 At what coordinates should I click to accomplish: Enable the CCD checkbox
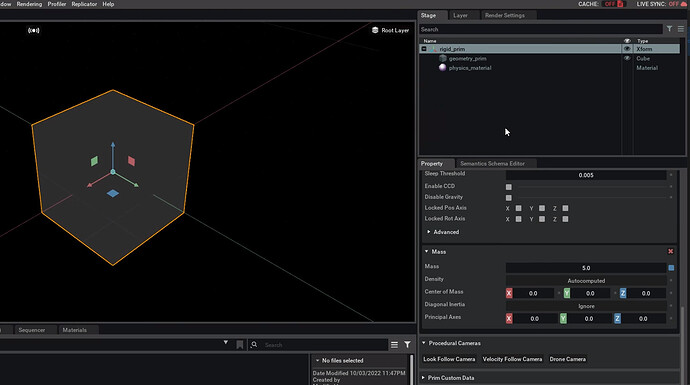coord(509,187)
